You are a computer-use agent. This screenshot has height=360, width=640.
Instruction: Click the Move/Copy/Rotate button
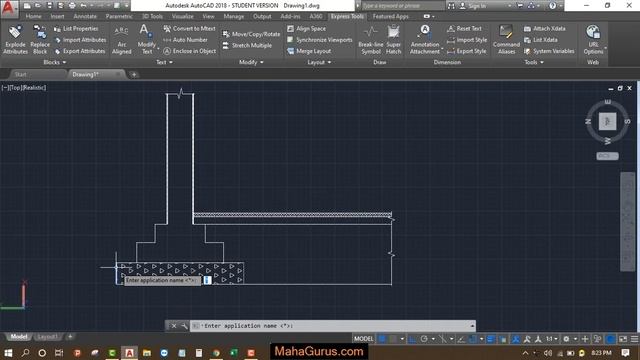251,34
